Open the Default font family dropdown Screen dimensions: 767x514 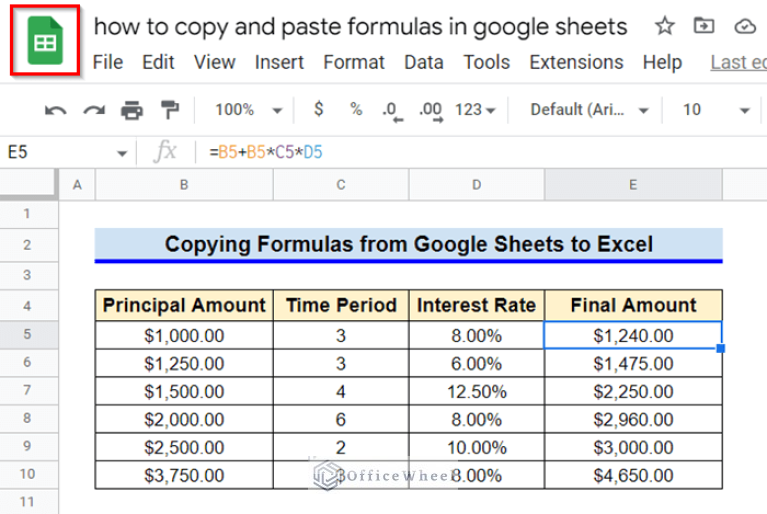click(x=588, y=109)
